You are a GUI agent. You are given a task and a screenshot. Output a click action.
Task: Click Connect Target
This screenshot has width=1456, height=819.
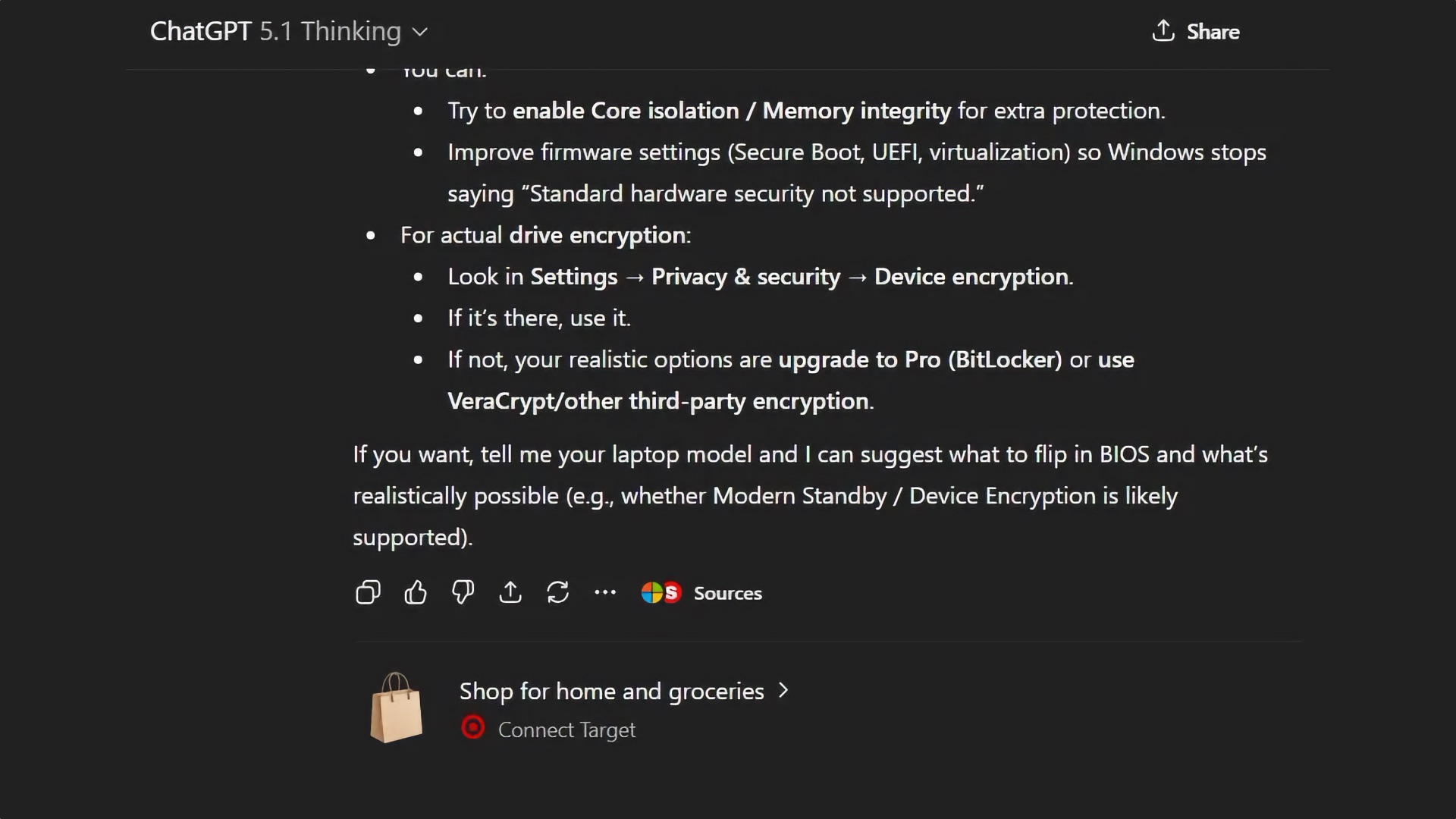566,730
